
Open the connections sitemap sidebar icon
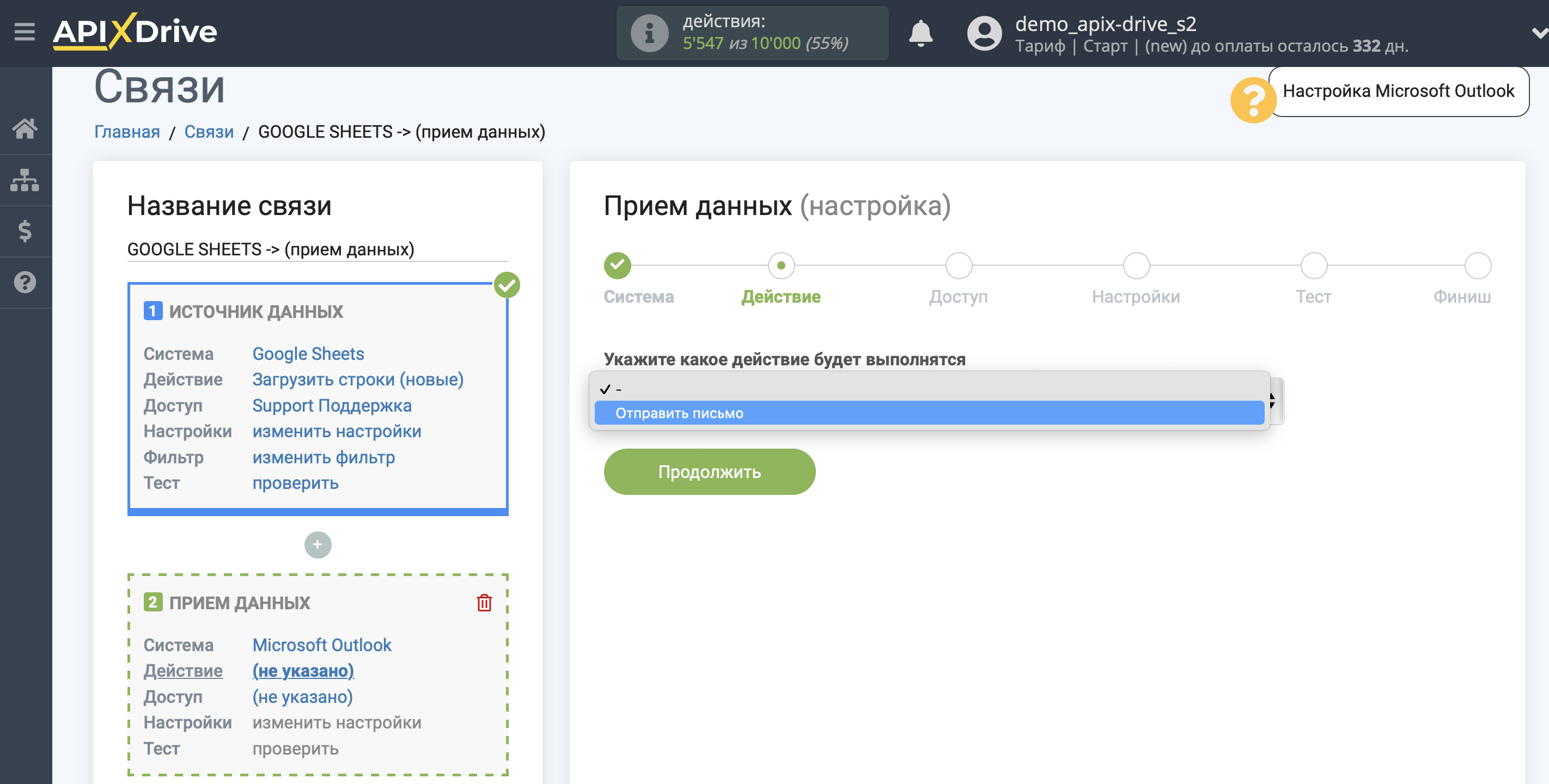[x=25, y=180]
